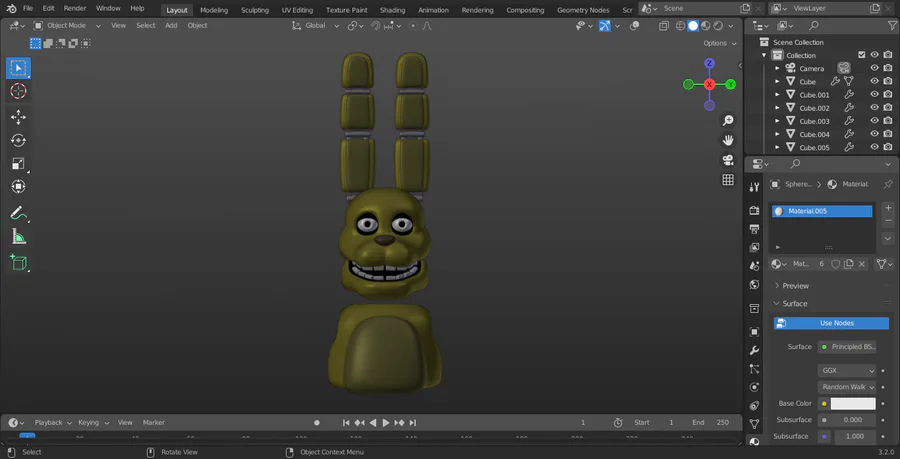Open the Scene properties tab icon

[755, 266]
